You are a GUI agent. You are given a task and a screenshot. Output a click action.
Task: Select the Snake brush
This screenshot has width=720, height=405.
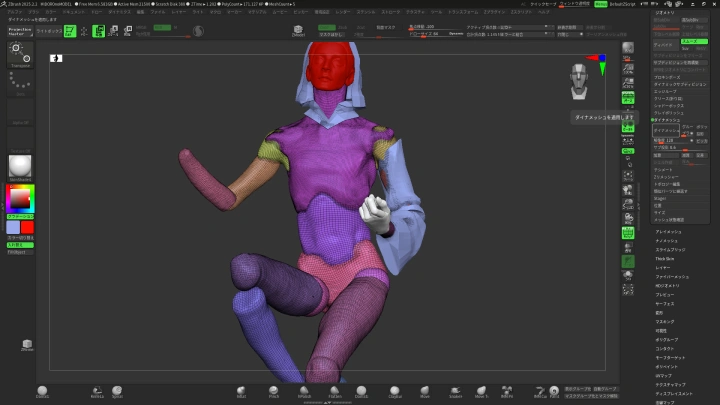click(x=455, y=392)
